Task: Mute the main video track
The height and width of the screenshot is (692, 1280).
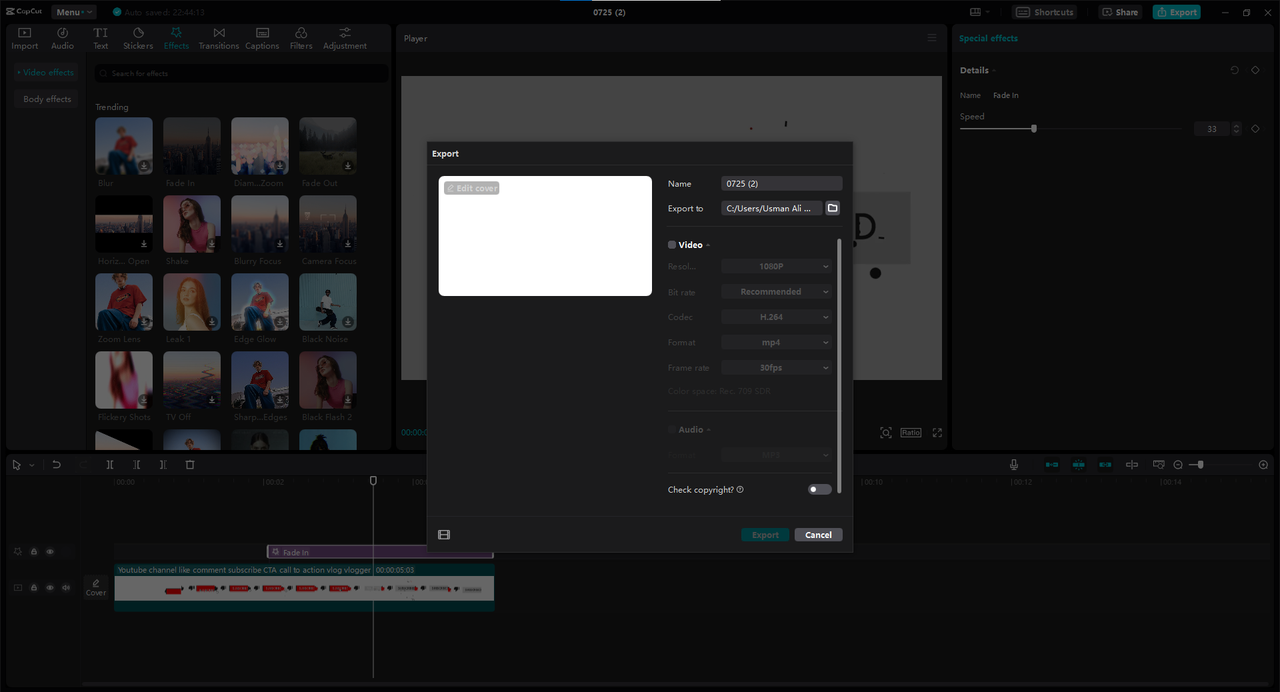Action: tap(66, 588)
